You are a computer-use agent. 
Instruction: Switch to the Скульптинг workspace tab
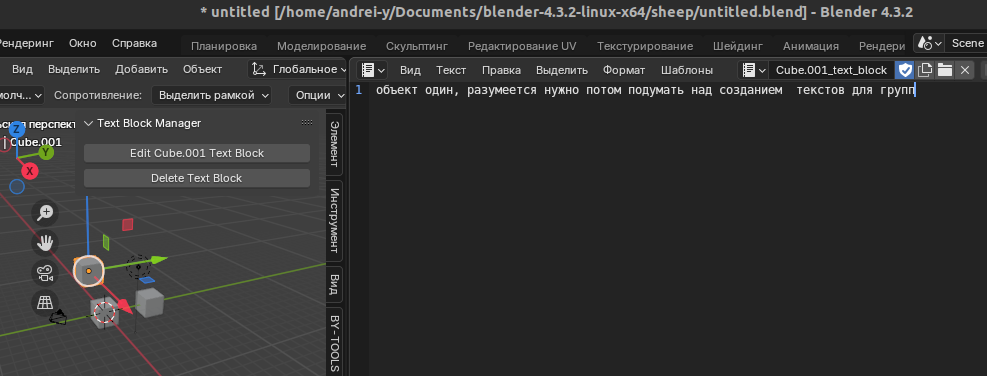pos(417,46)
